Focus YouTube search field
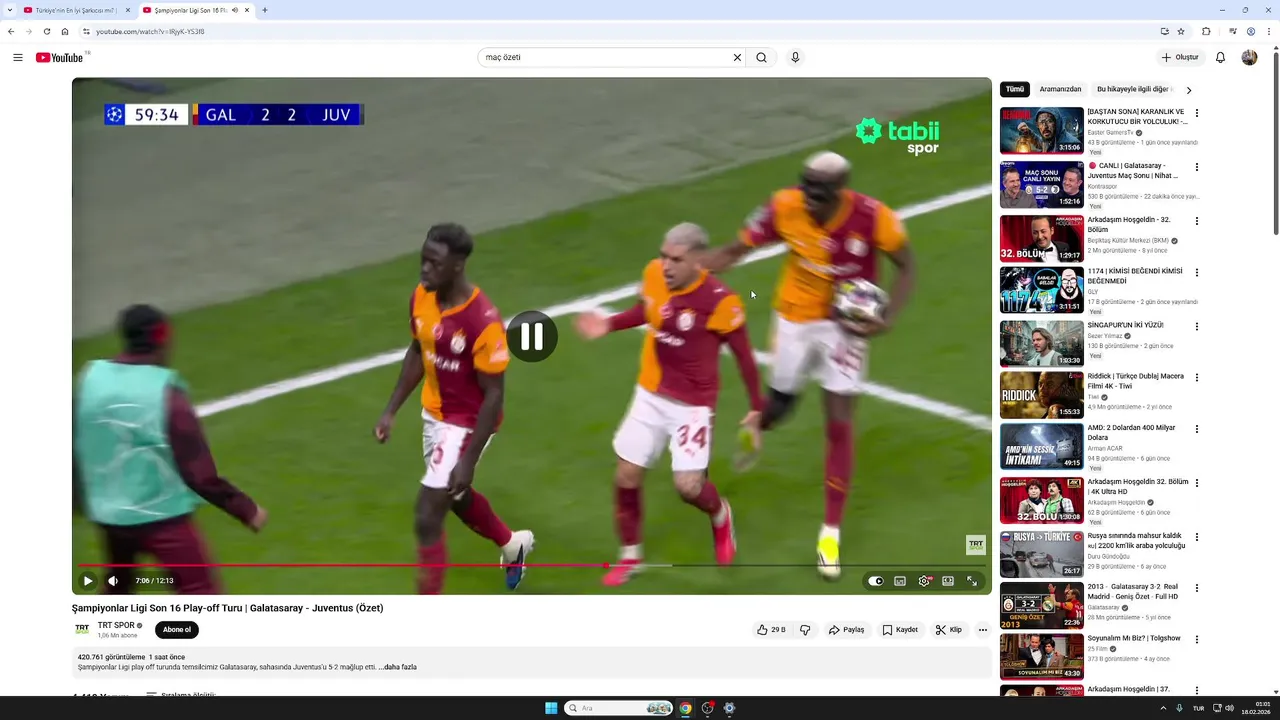 (605, 57)
